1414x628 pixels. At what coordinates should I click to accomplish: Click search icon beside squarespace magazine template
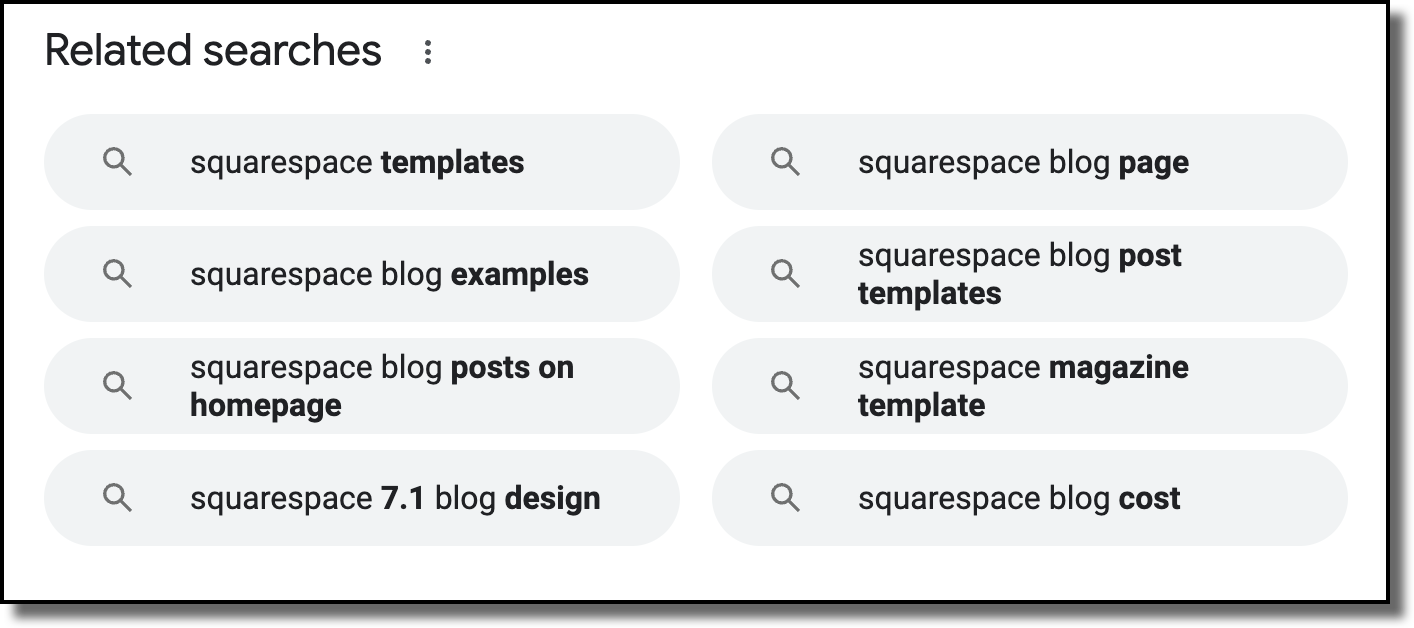click(786, 386)
